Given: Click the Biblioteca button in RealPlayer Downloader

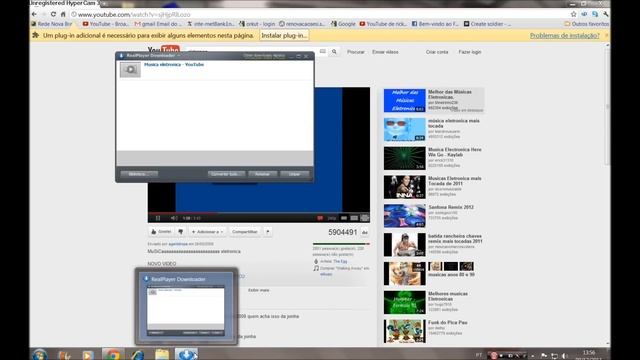Looking at the screenshot, I should point(139,174).
